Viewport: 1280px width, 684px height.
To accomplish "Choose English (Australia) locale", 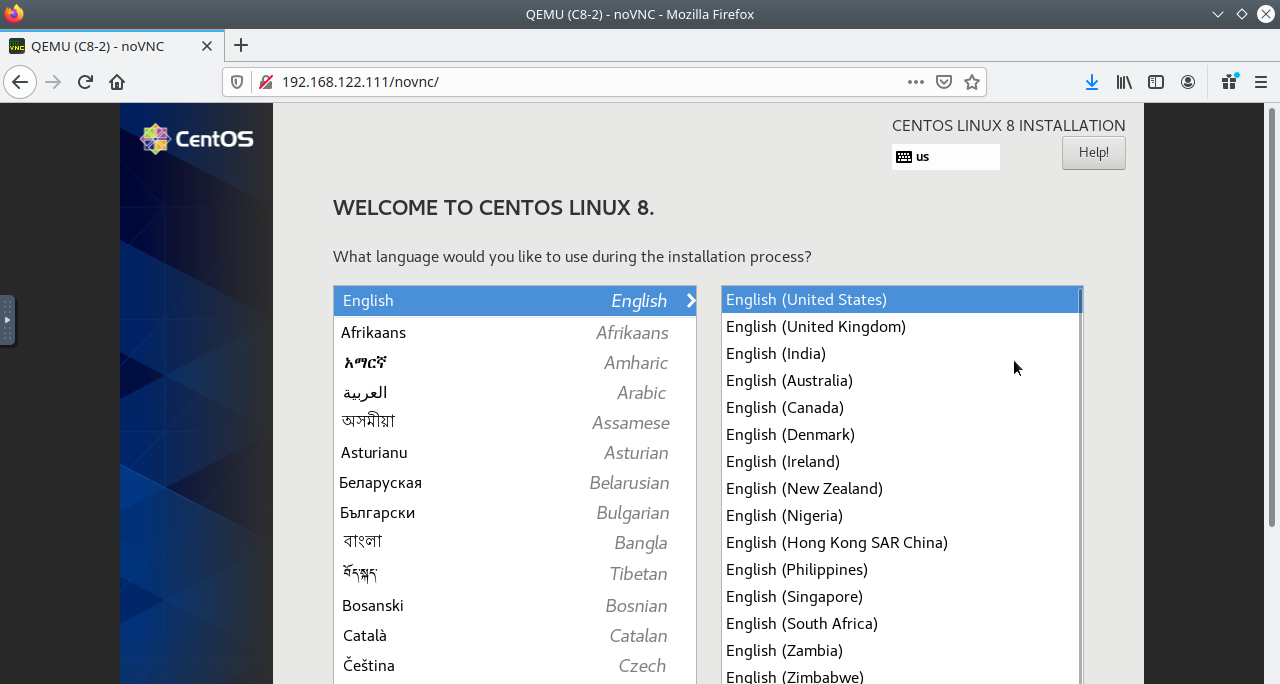I will pyautogui.click(x=900, y=381).
